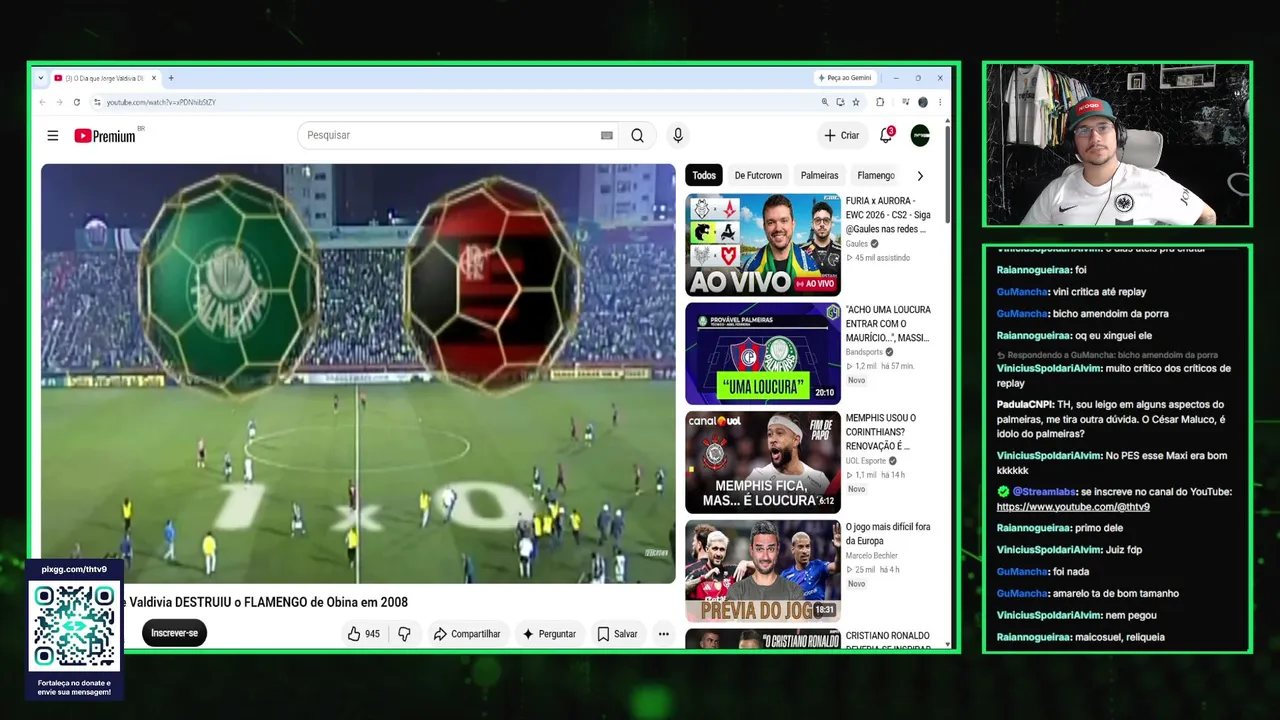Open a new browser tab
This screenshot has height=720, width=1280.
coord(171,78)
